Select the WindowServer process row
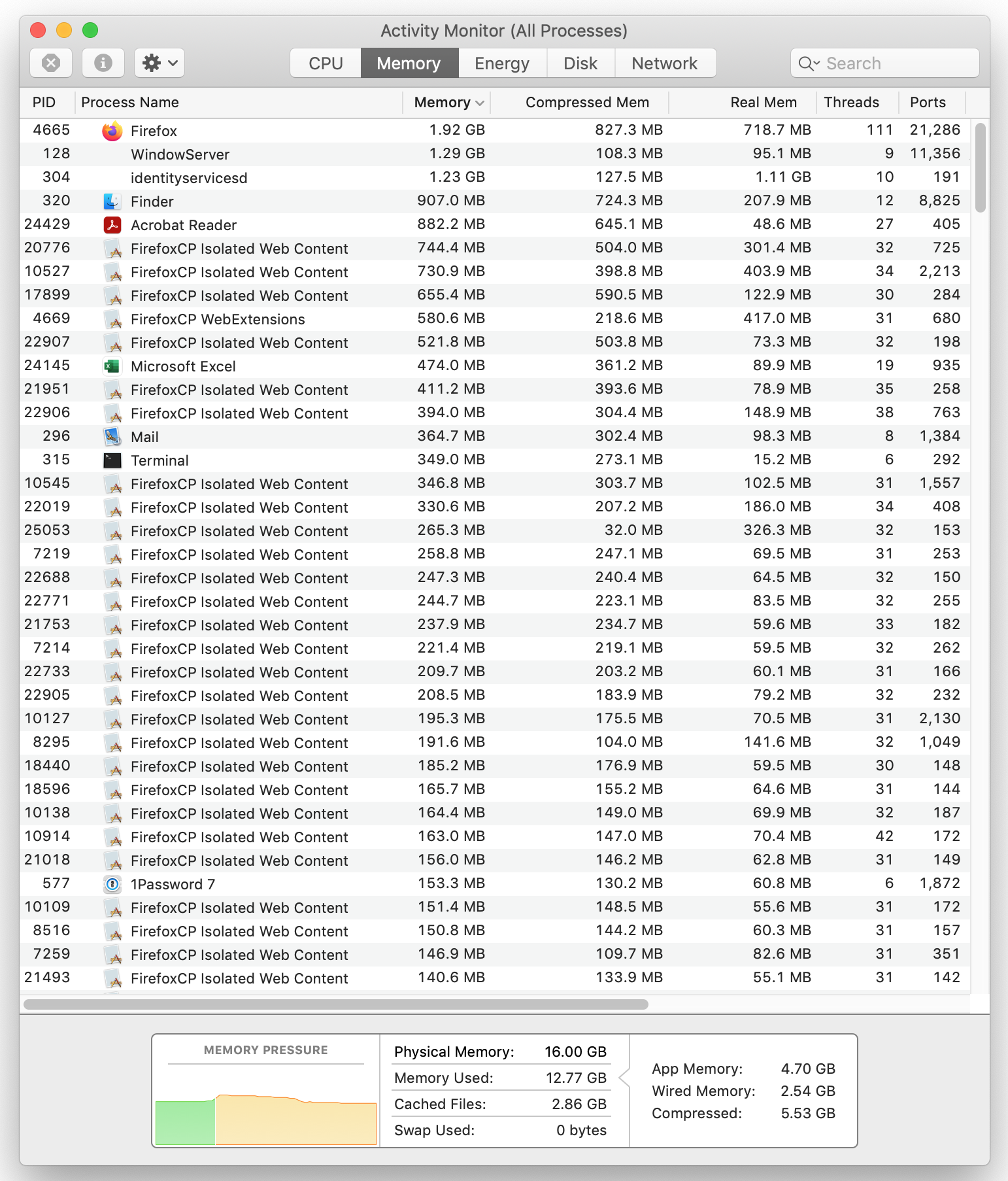The width and height of the screenshot is (1008, 1181). (495, 154)
